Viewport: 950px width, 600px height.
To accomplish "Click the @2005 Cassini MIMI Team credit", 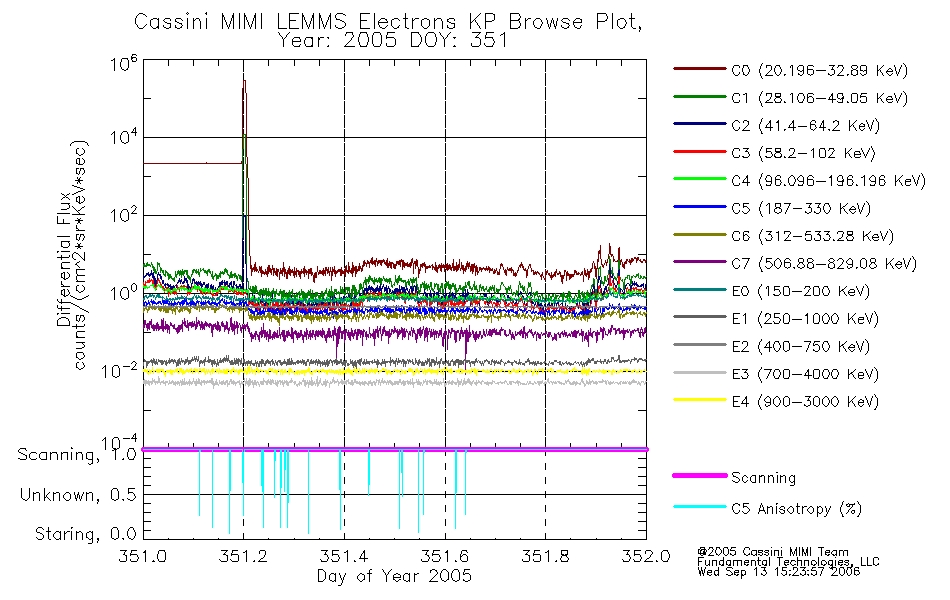I will click(772, 552).
